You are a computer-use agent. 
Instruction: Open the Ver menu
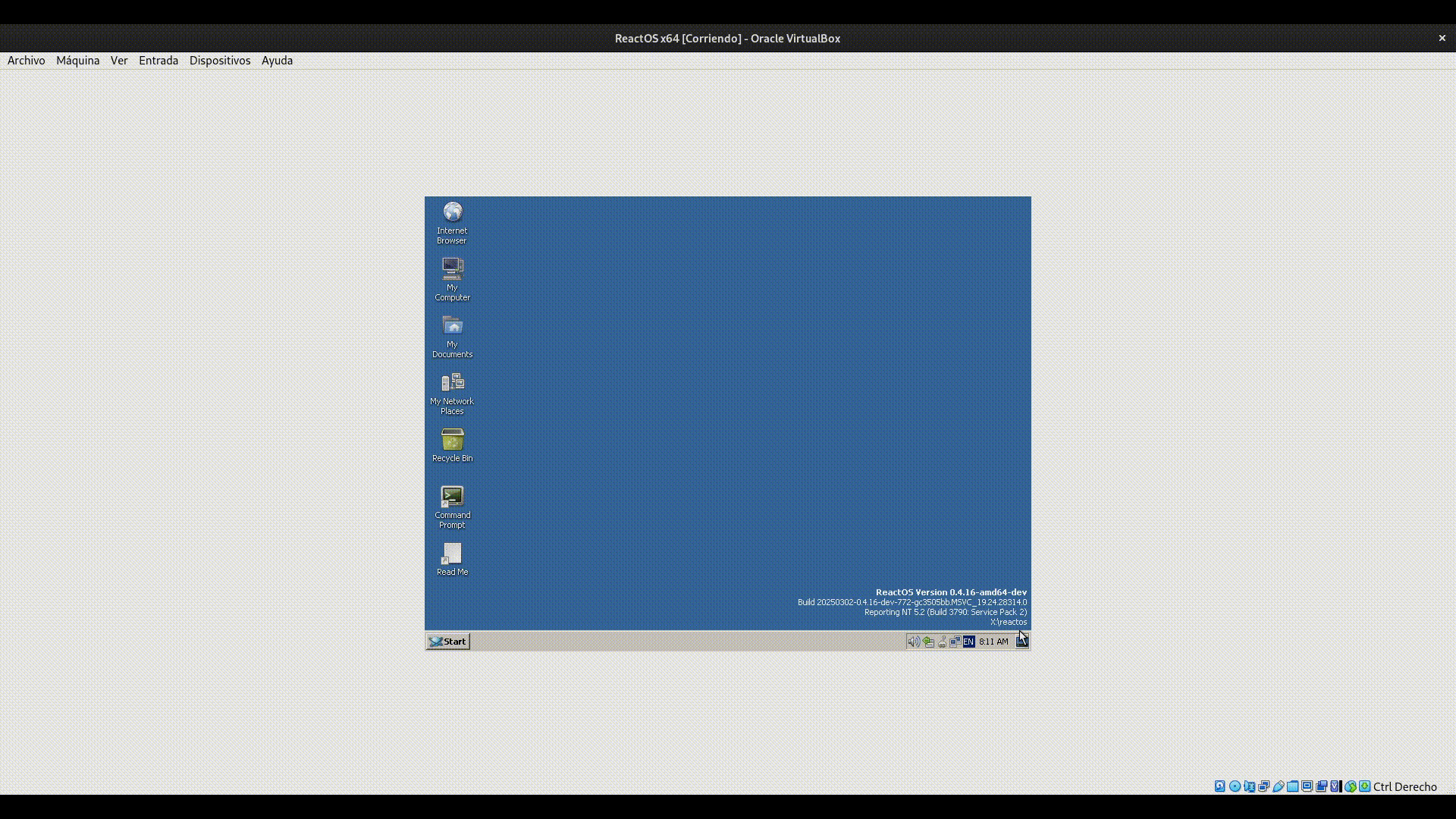coord(119,61)
